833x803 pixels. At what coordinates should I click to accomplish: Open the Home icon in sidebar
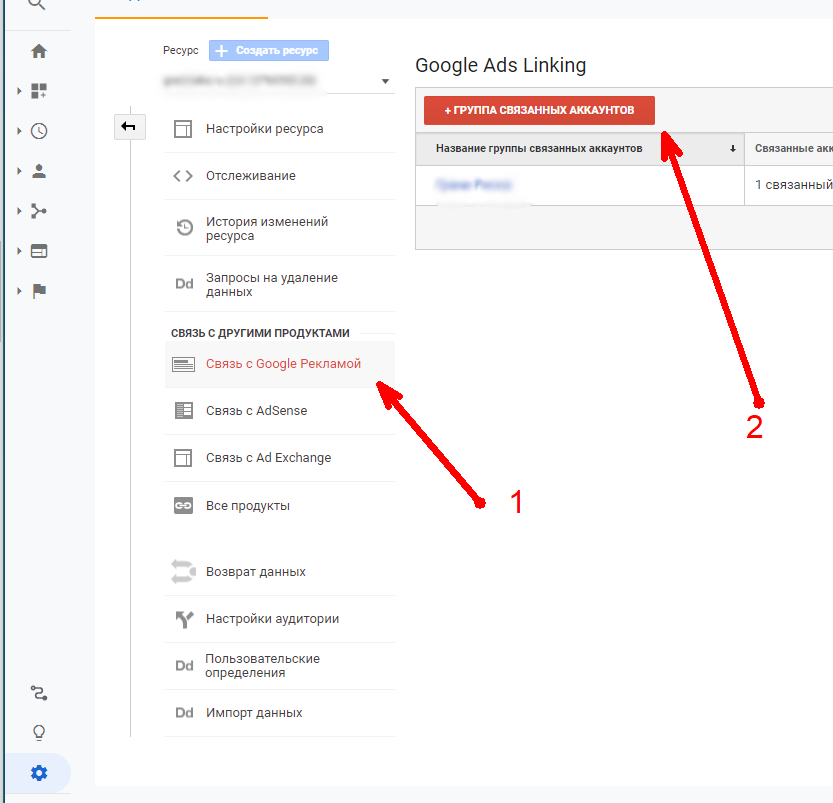pyautogui.click(x=39, y=51)
